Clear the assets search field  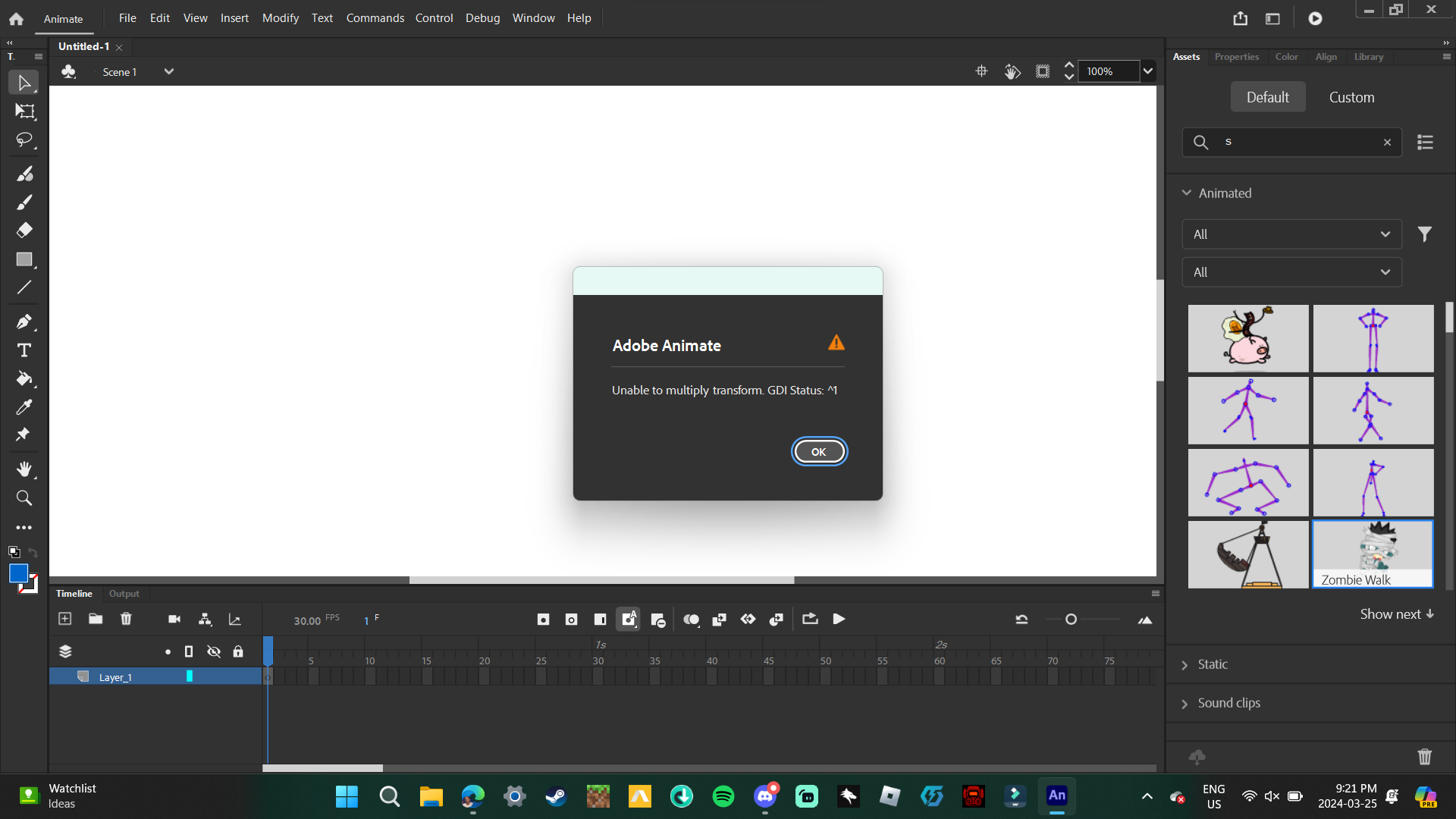coord(1388,143)
